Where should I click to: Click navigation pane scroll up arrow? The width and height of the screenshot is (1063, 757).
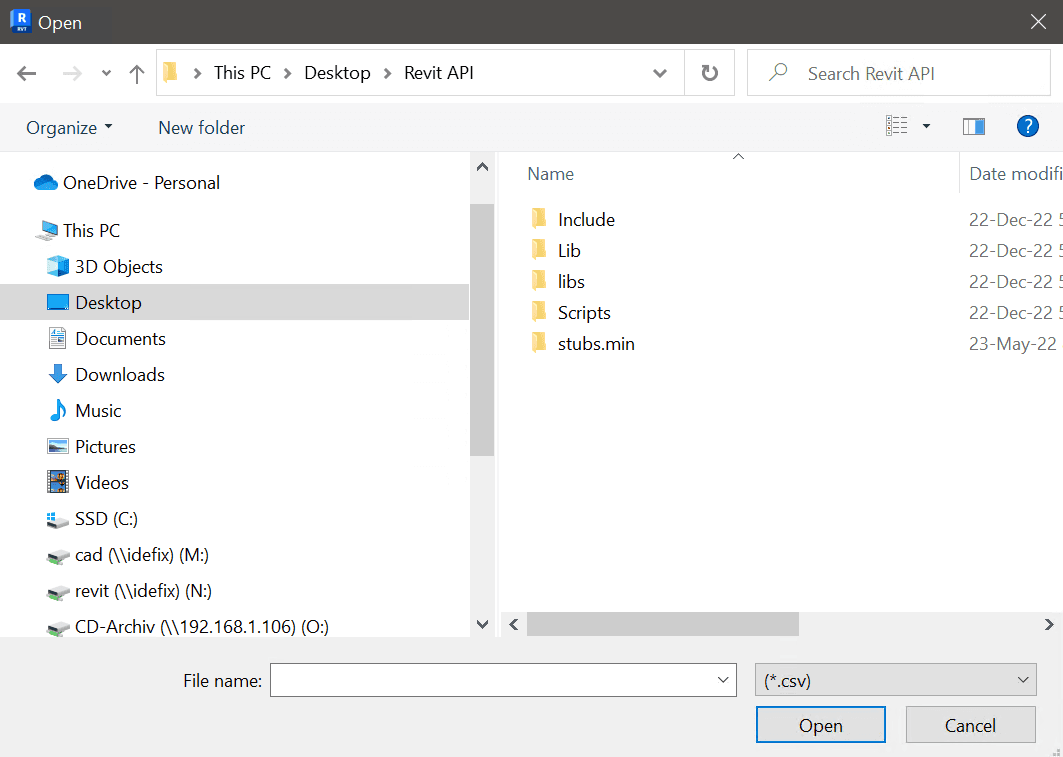click(x=482, y=166)
